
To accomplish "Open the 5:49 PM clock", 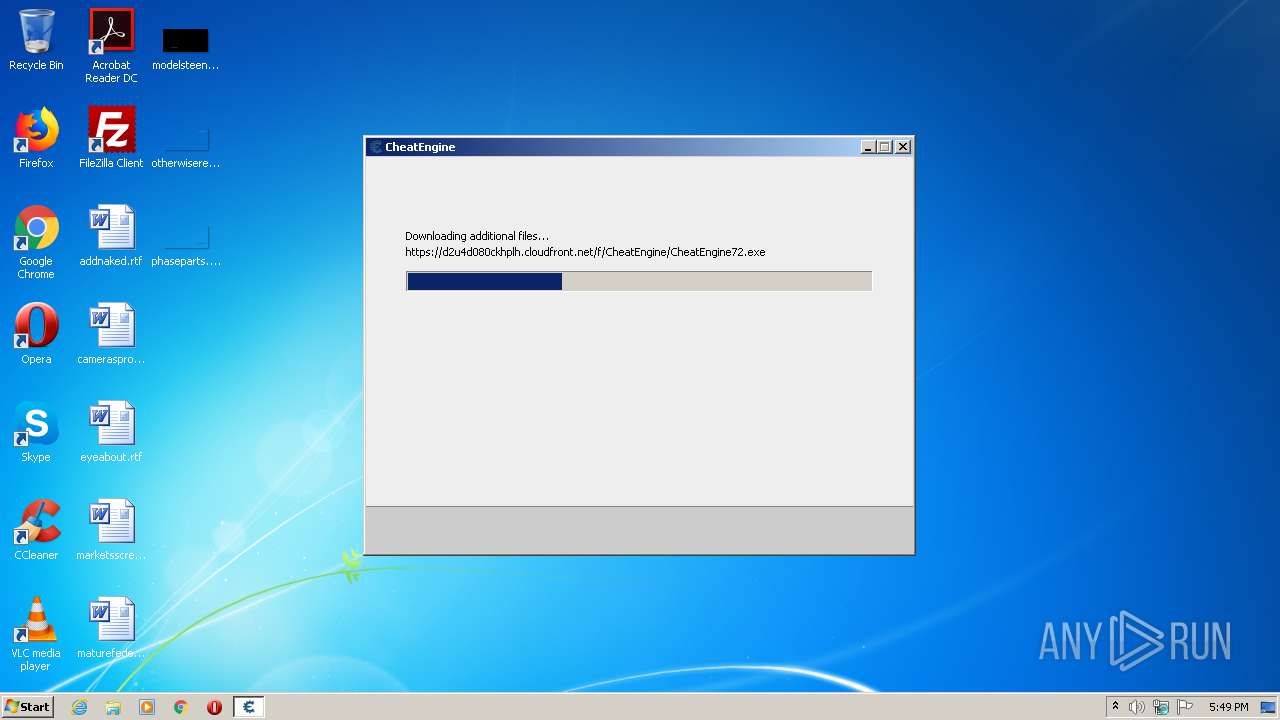I will click(x=1228, y=707).
